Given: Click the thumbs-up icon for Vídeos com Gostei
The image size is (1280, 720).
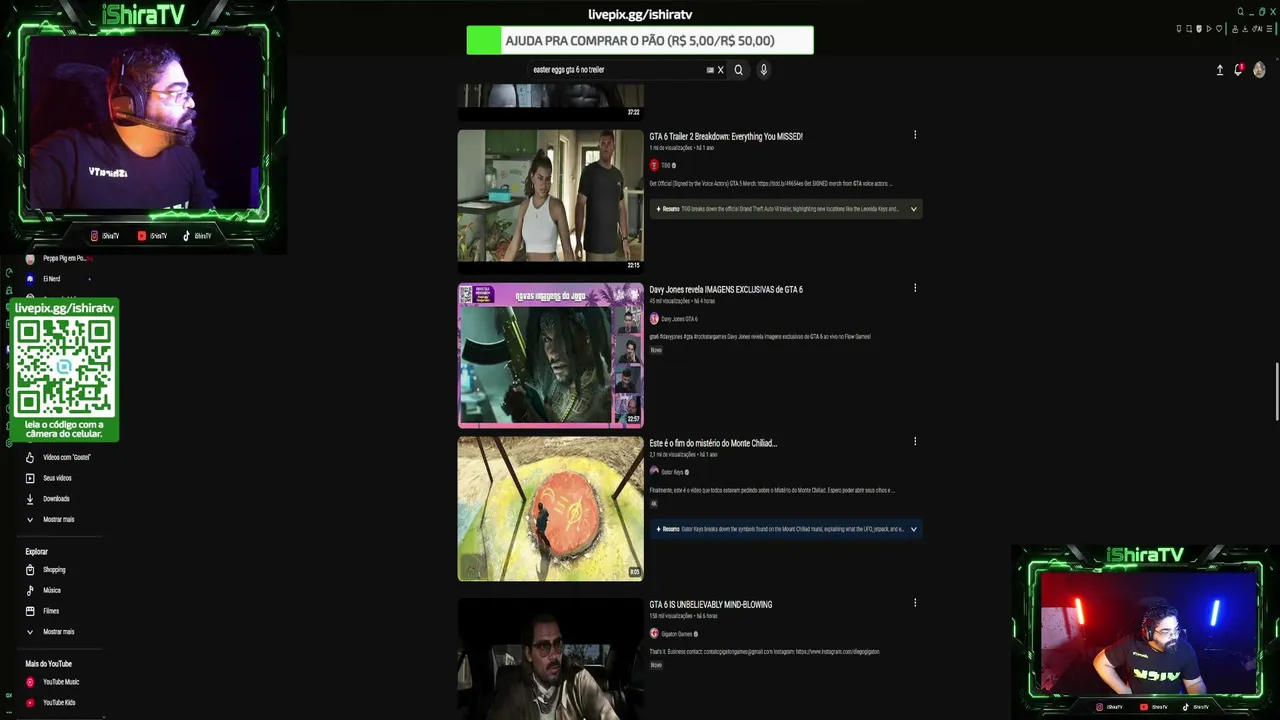Looking at the screenshot, I should (30, 457).
